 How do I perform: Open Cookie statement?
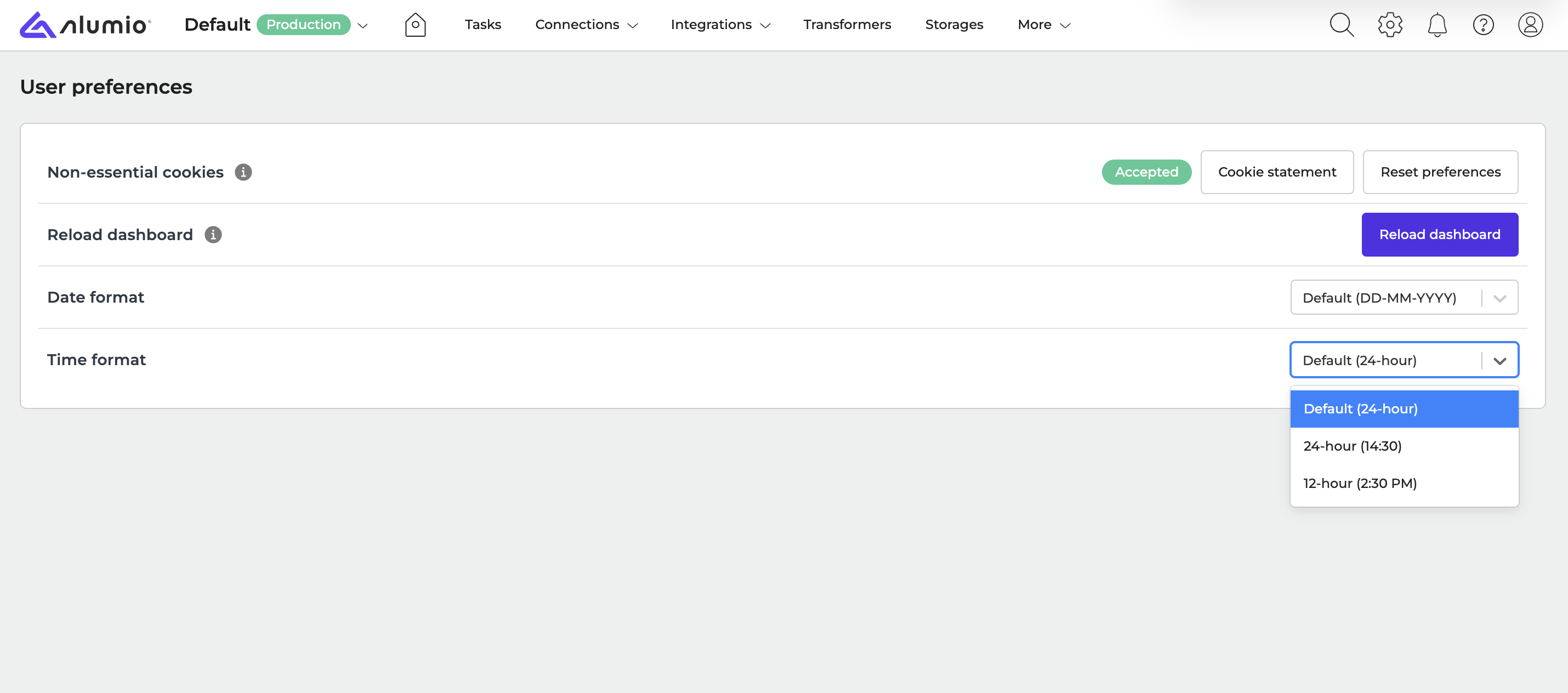point(1276,172)
